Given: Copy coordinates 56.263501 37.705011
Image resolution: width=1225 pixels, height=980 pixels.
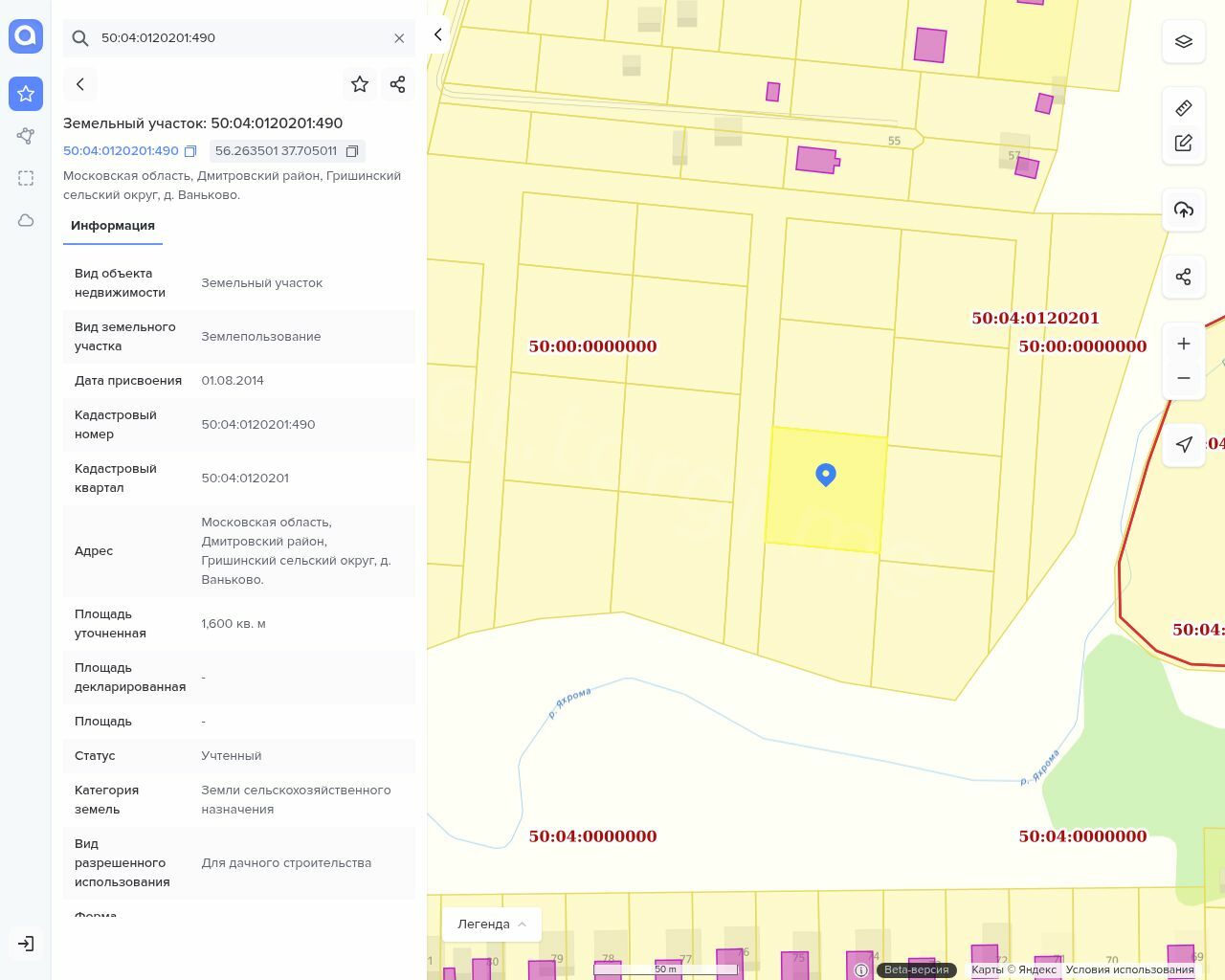Looking at the screenshot, I should point(352,151).
